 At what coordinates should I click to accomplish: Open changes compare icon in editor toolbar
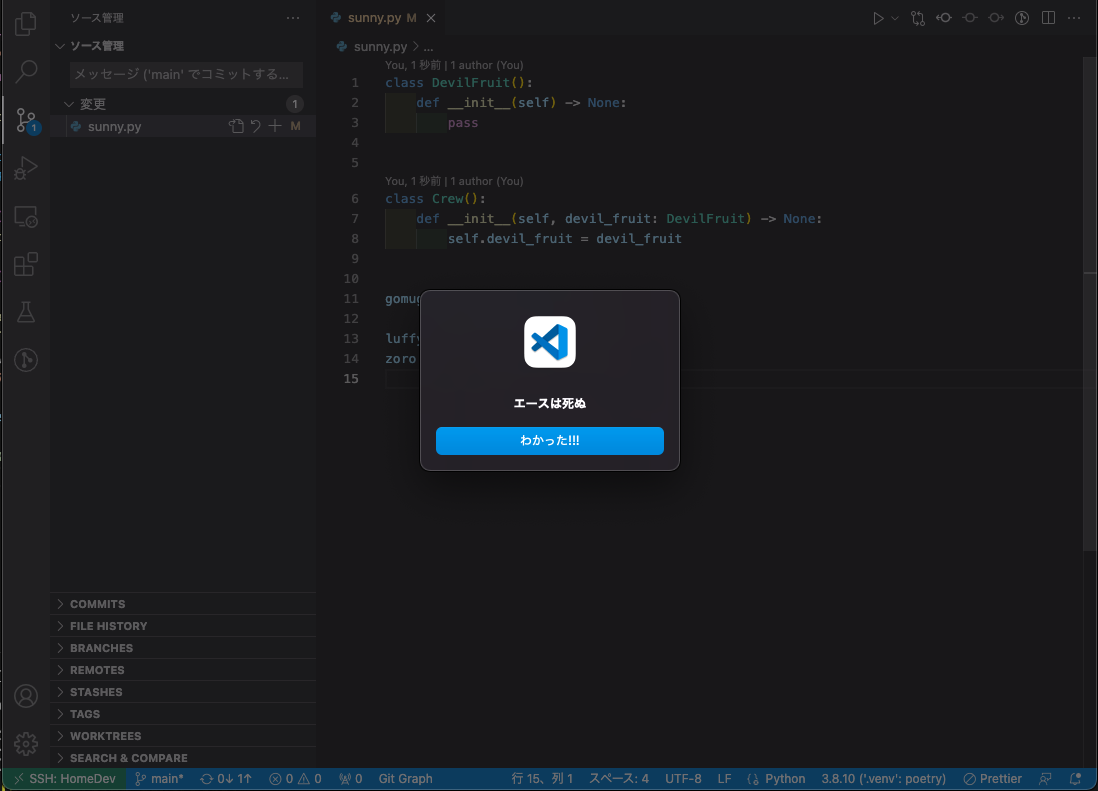pos(917,18)
